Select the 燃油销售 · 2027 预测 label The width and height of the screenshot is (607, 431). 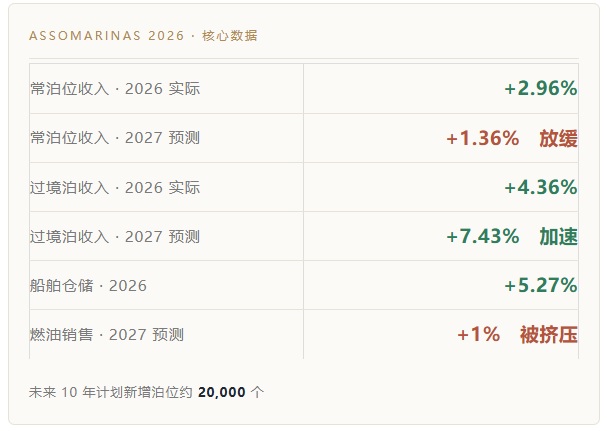point(107,335)
